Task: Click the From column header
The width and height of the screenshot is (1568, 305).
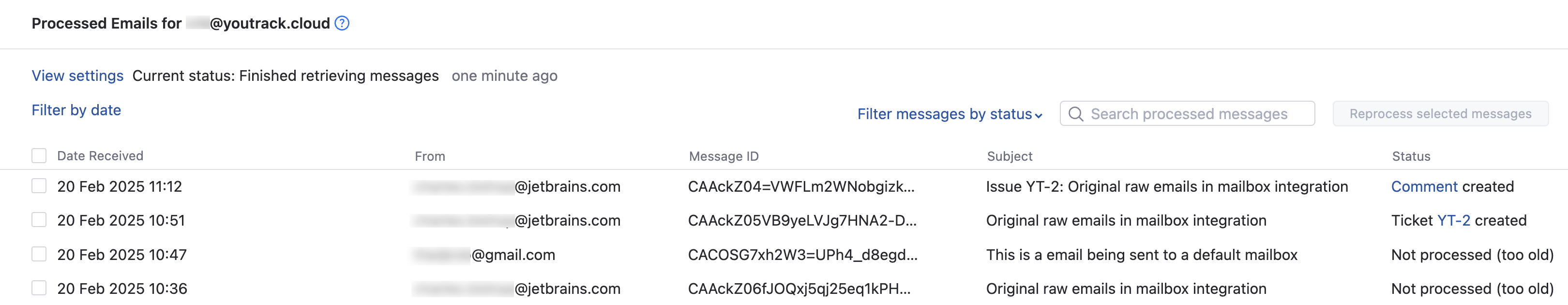Action: pyautogui.click(x=429, y=155)
